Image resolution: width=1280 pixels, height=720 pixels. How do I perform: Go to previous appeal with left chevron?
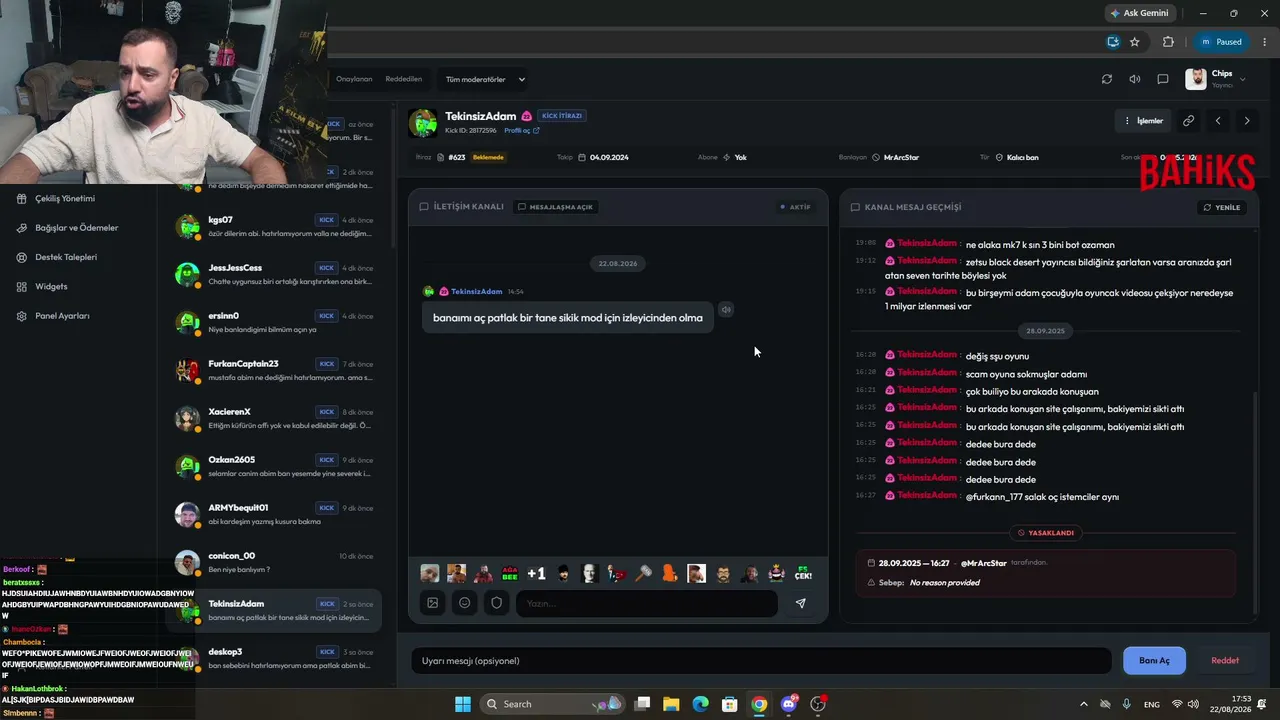[1218, 121]
